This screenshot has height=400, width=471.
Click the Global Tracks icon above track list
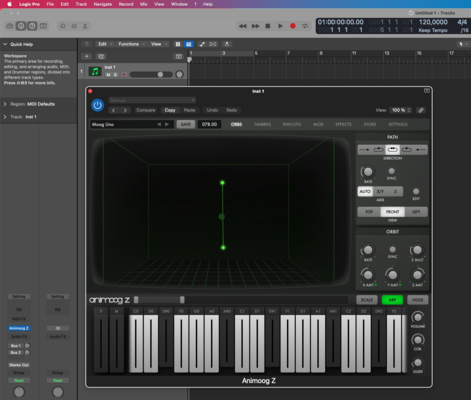[x=179, y=56]
